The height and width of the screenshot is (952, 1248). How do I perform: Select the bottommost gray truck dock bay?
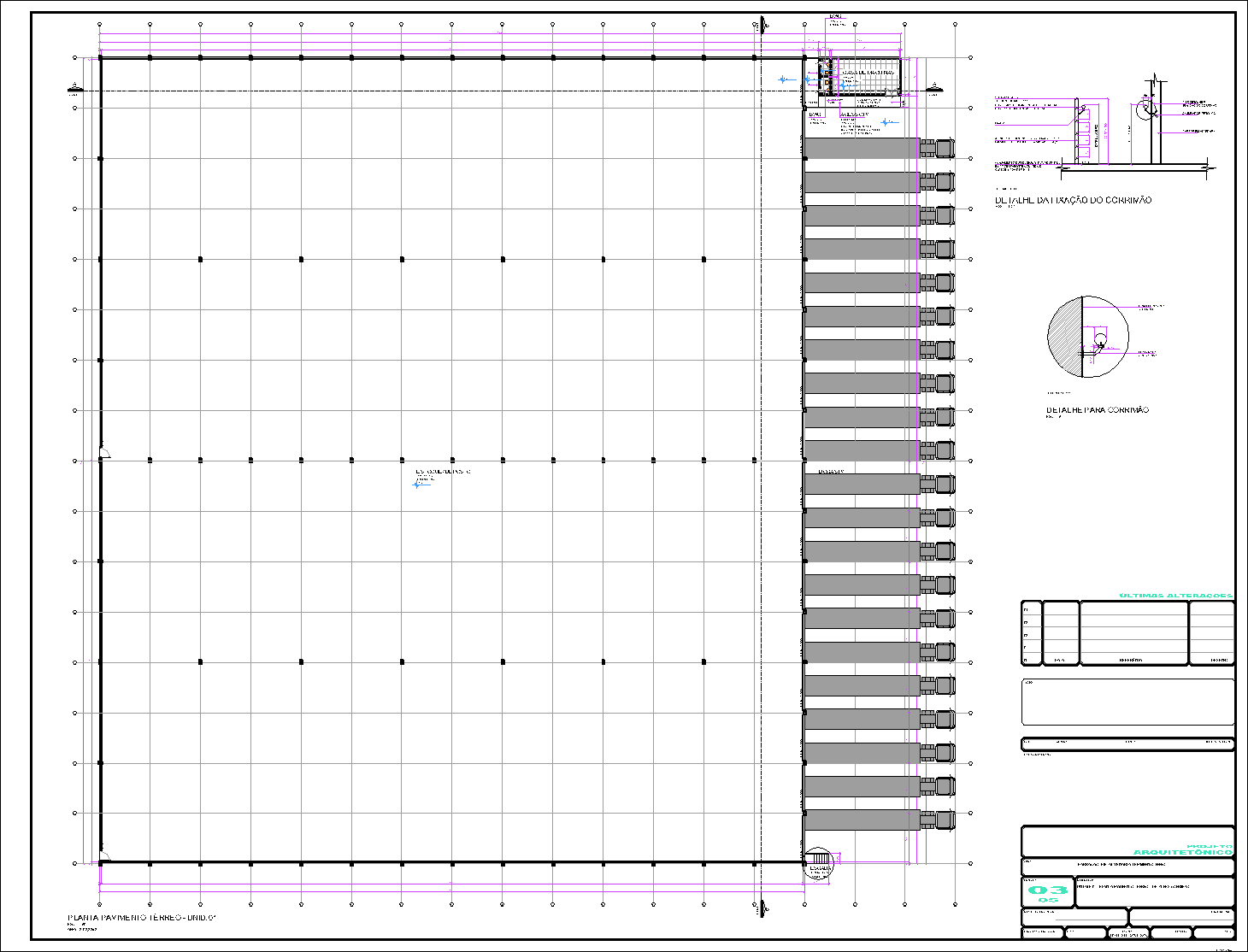point(861,820)
